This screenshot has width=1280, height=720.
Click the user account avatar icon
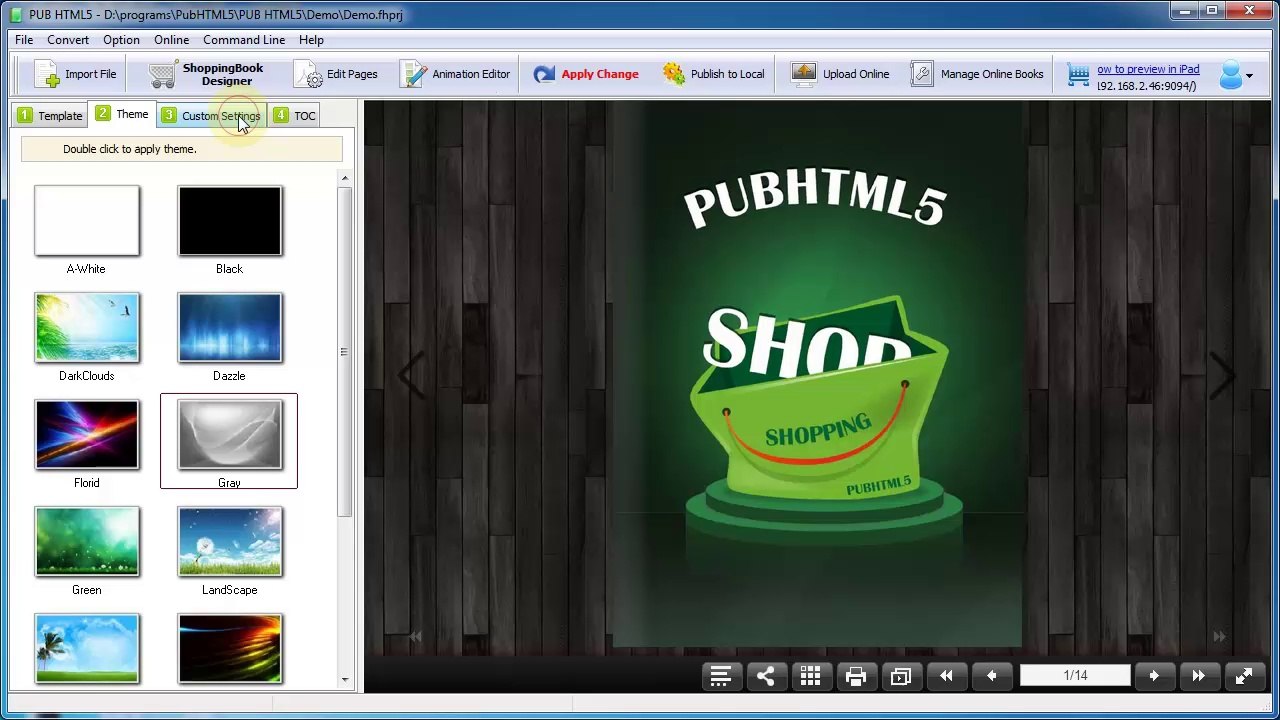click(1230, 75)
